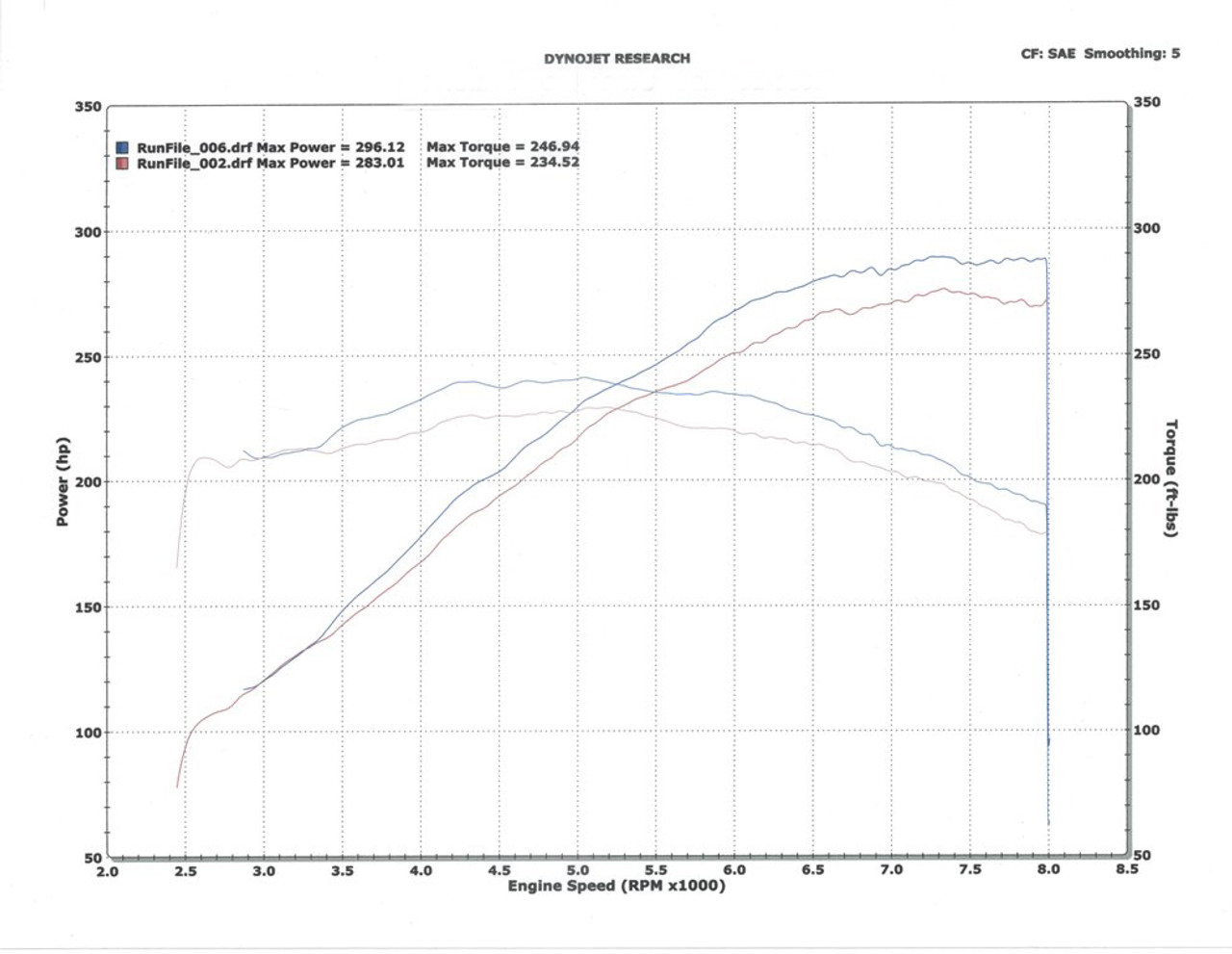Viewport: 1232px width, 954px height.
Task: Click the 2.5 engine speed tick label
Action: tap(186, 871)
